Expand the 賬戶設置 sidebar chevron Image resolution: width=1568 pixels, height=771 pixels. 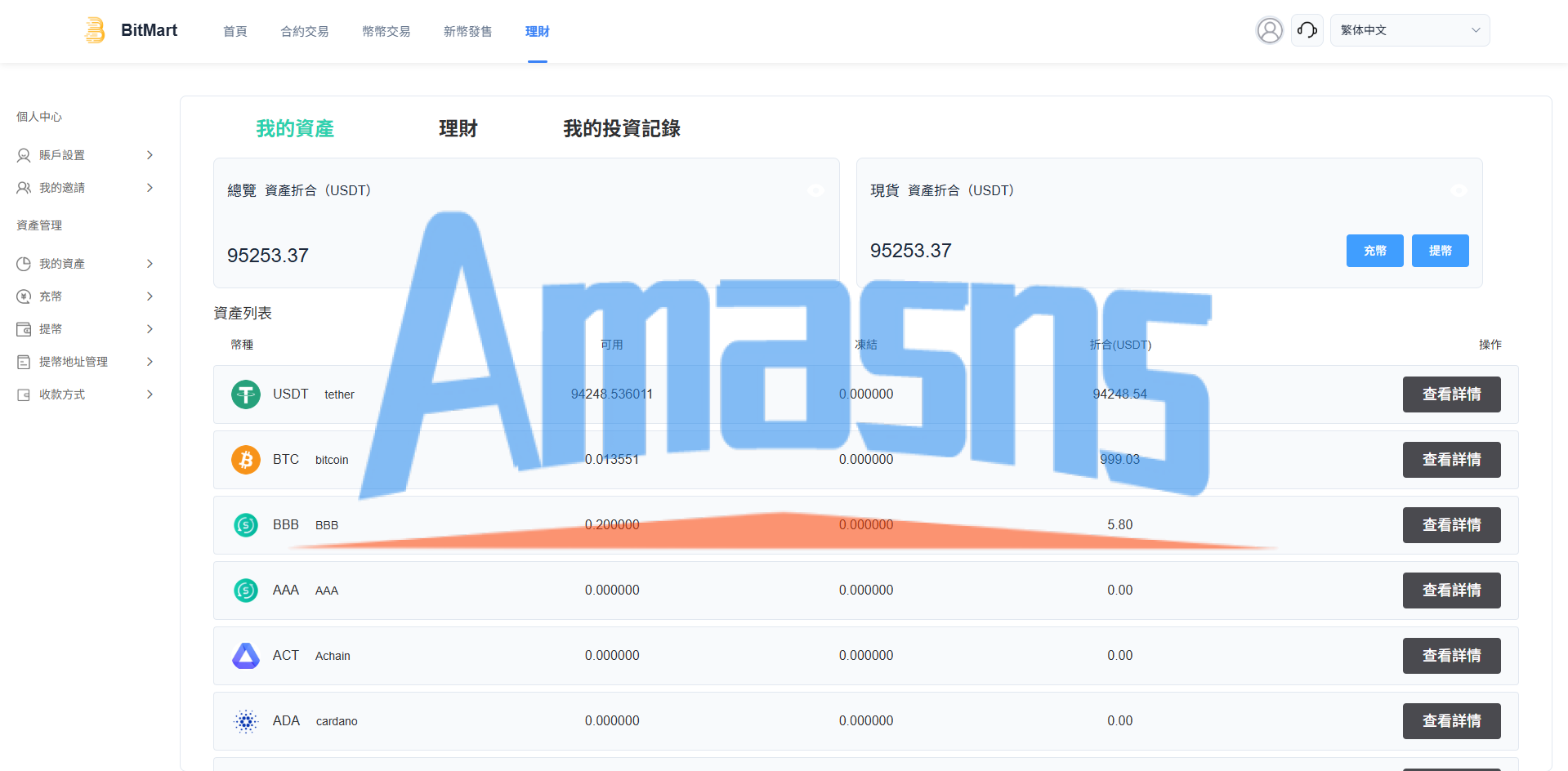150,155
